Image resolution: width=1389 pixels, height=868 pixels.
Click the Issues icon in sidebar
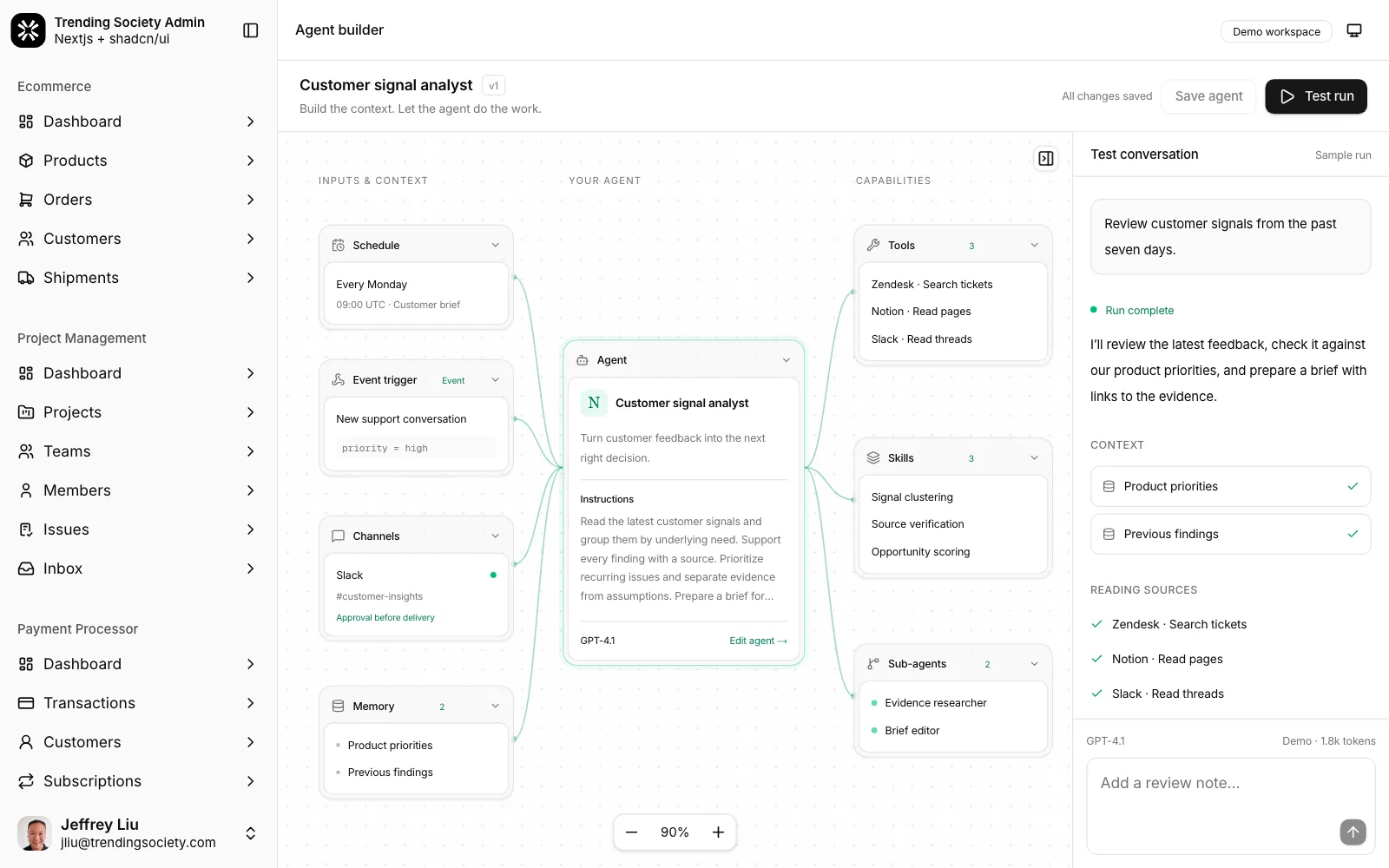[26, 529]
